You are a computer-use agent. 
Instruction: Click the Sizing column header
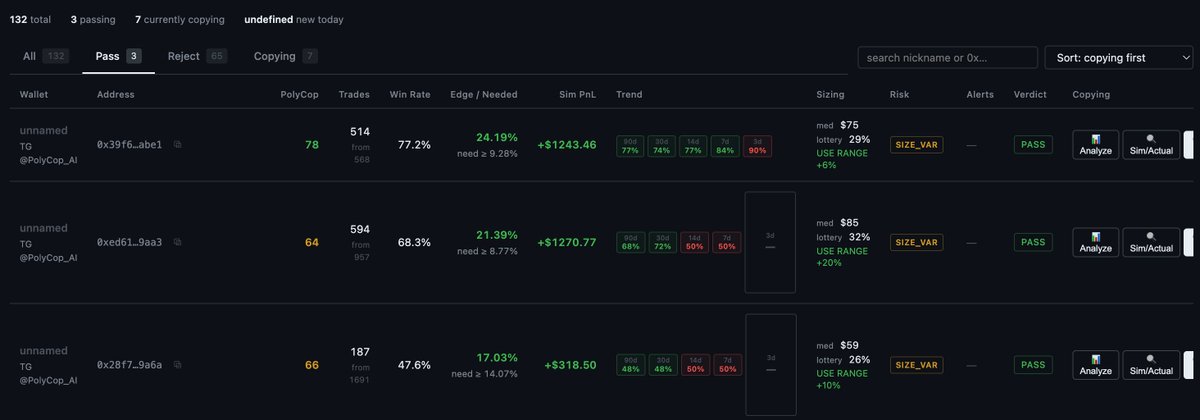[x=830, y=94]
